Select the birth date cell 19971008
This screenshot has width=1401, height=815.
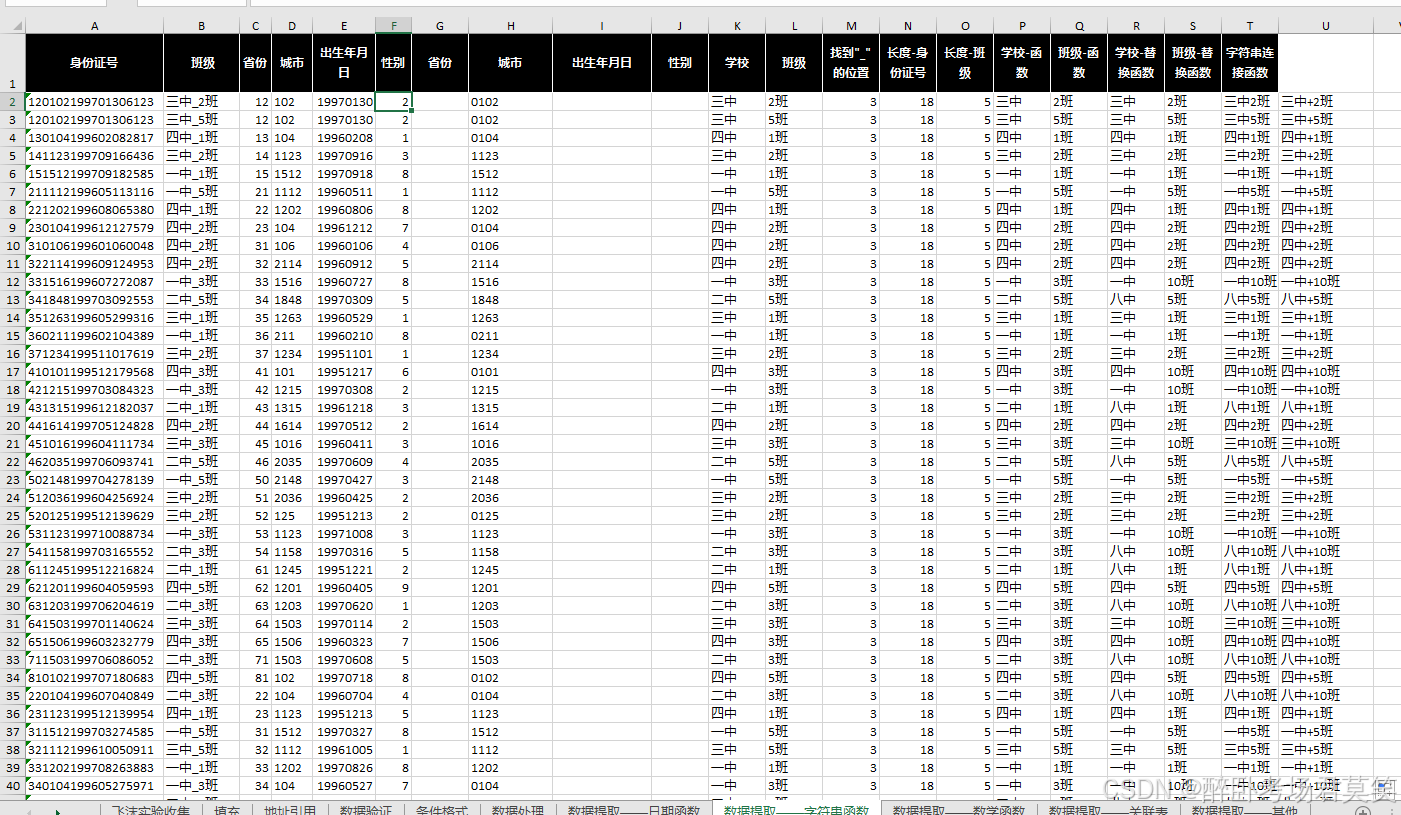coord(344,533)
